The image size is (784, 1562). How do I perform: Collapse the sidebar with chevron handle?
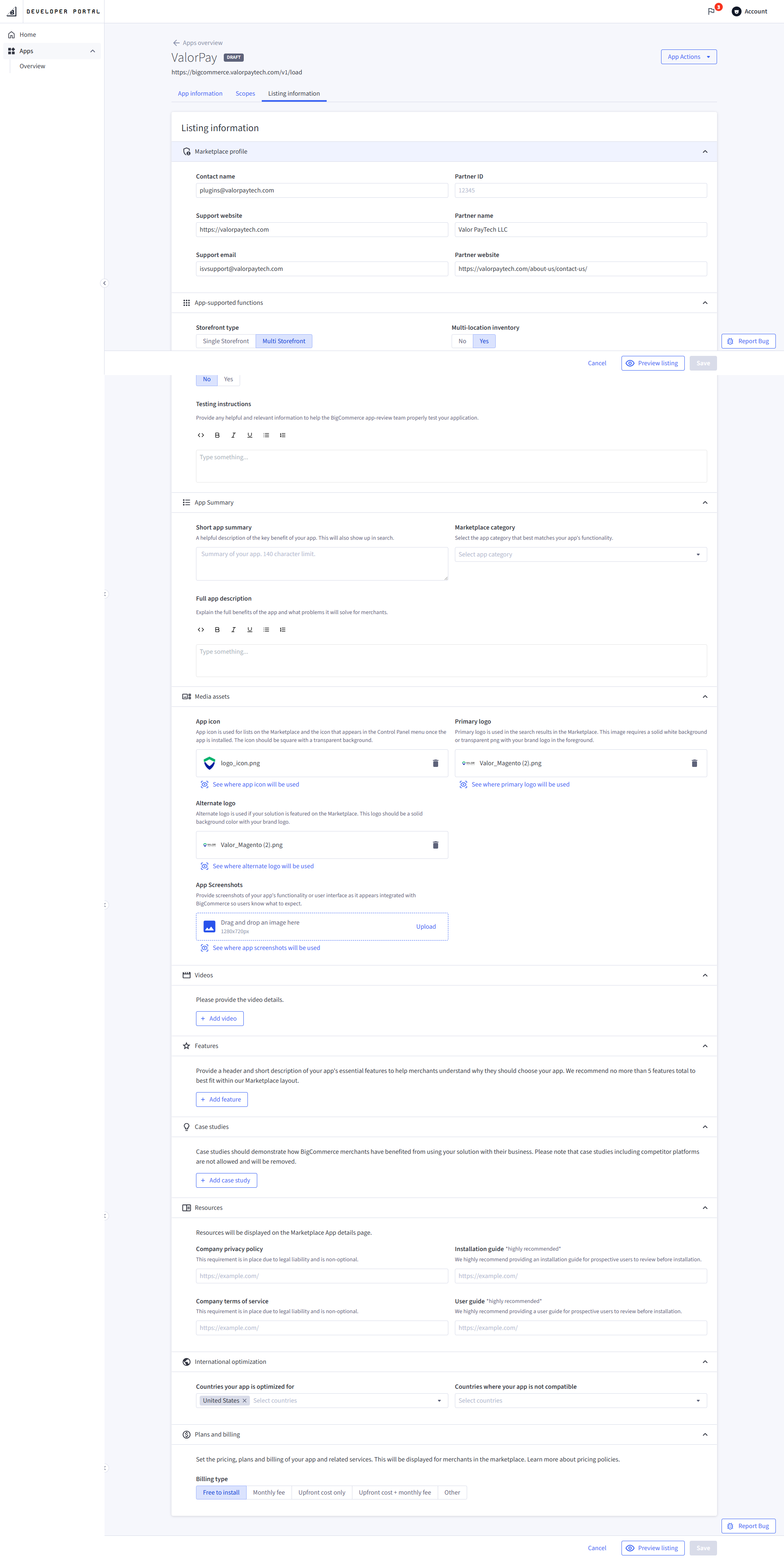coord(104,283)
